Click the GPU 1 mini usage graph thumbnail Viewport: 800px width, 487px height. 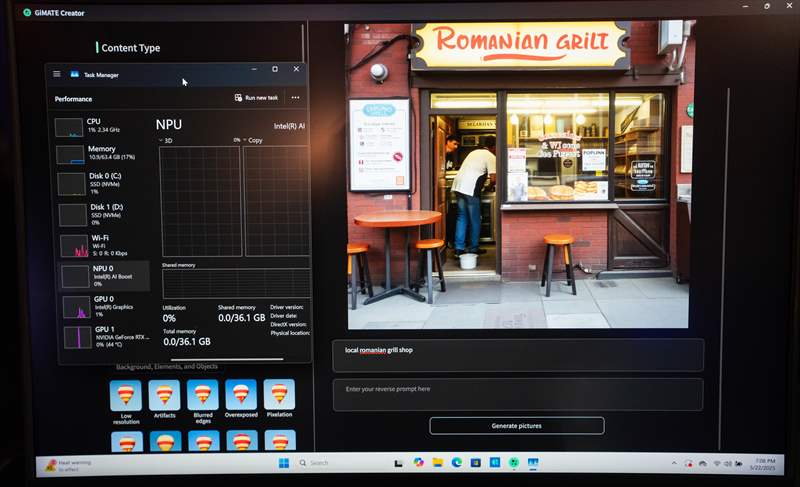tap(78, 338)
